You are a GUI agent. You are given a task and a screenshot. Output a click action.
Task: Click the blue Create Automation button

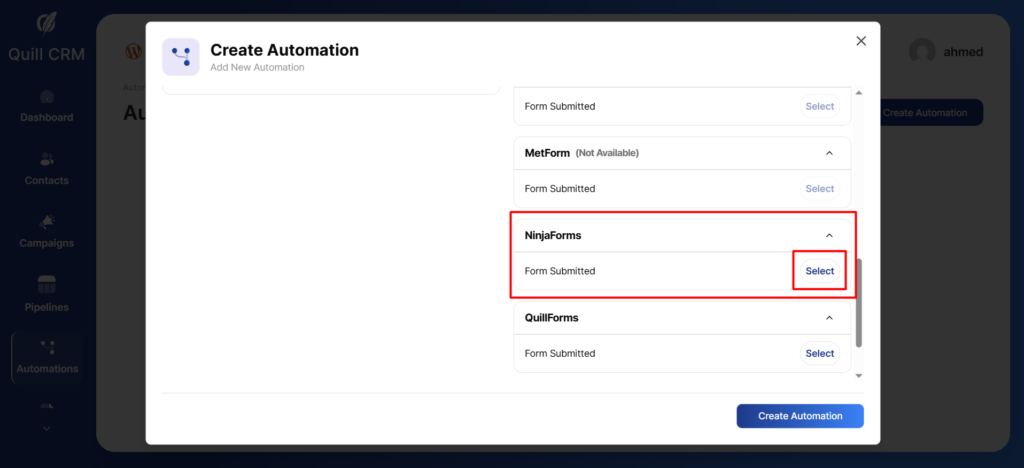coord(800,416)
